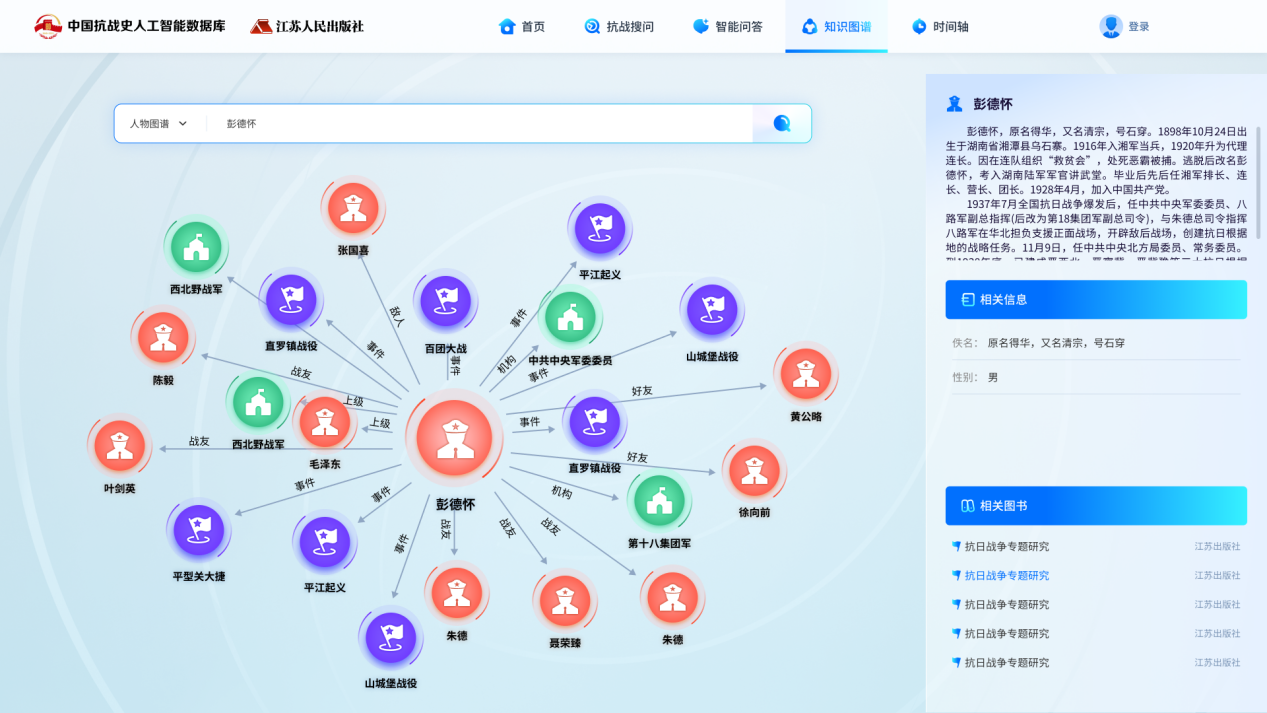Click the 西北野战军 node beside 毛泽东
The width and height of the screenshot is (1267, 713).
coord(258,402)
